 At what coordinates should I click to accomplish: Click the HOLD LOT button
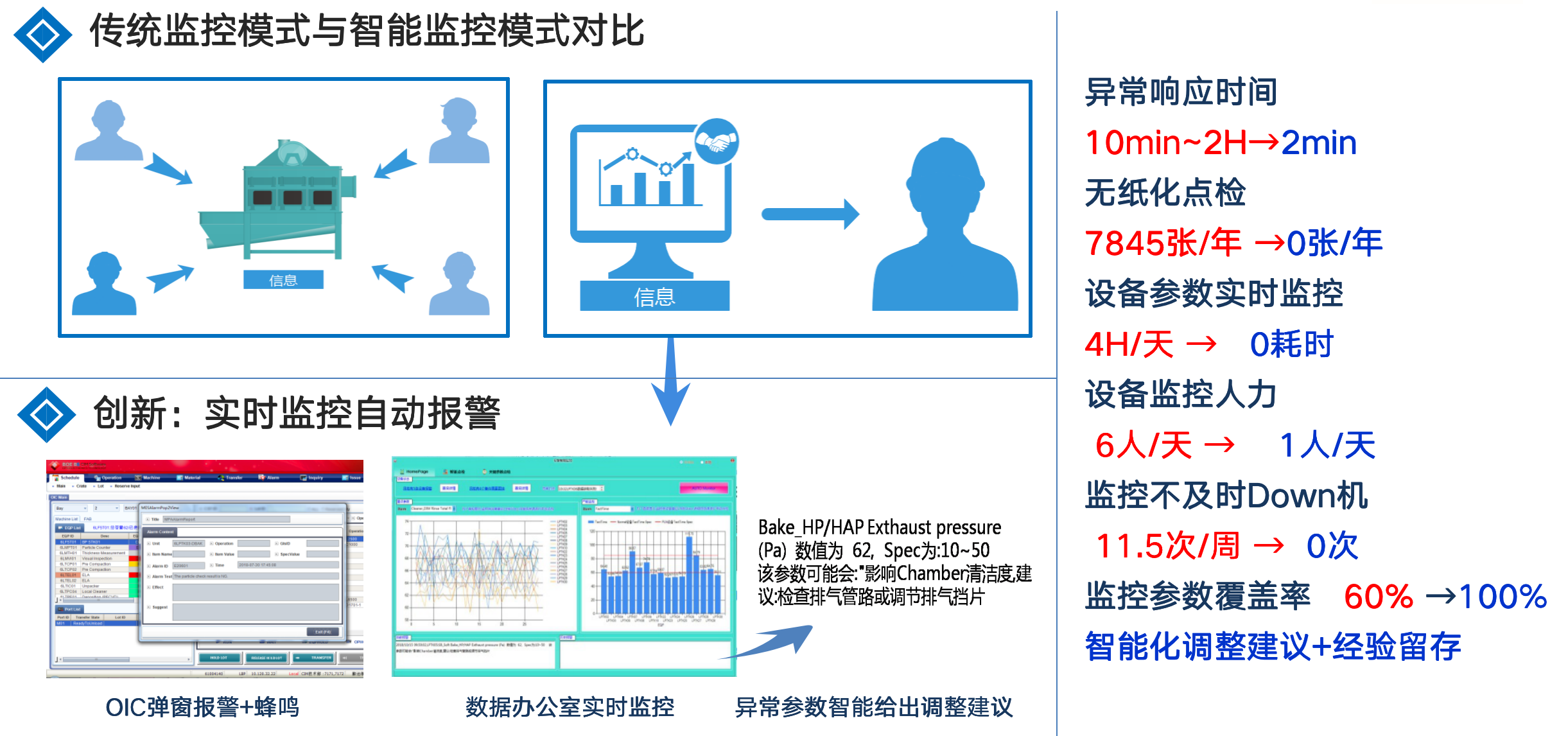tap(218, 658)
